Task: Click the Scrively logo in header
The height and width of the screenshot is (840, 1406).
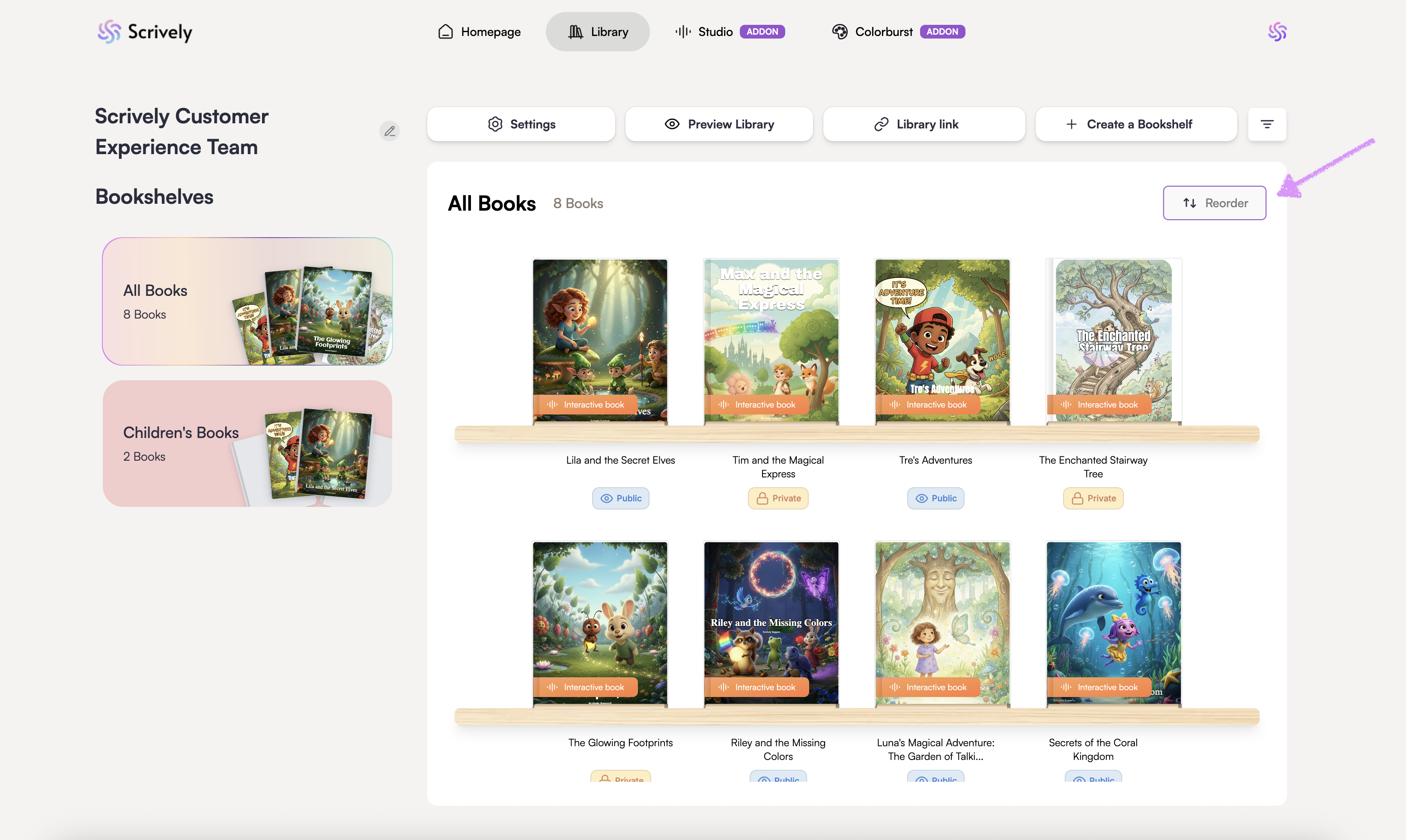Action: [145, 32]
